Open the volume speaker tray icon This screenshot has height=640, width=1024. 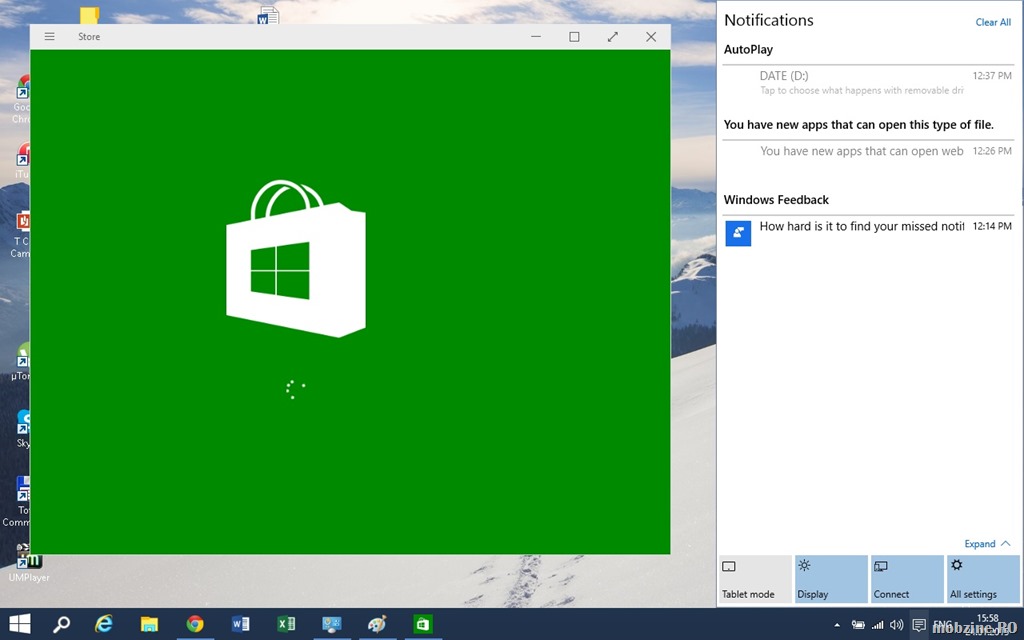point(897,625)
